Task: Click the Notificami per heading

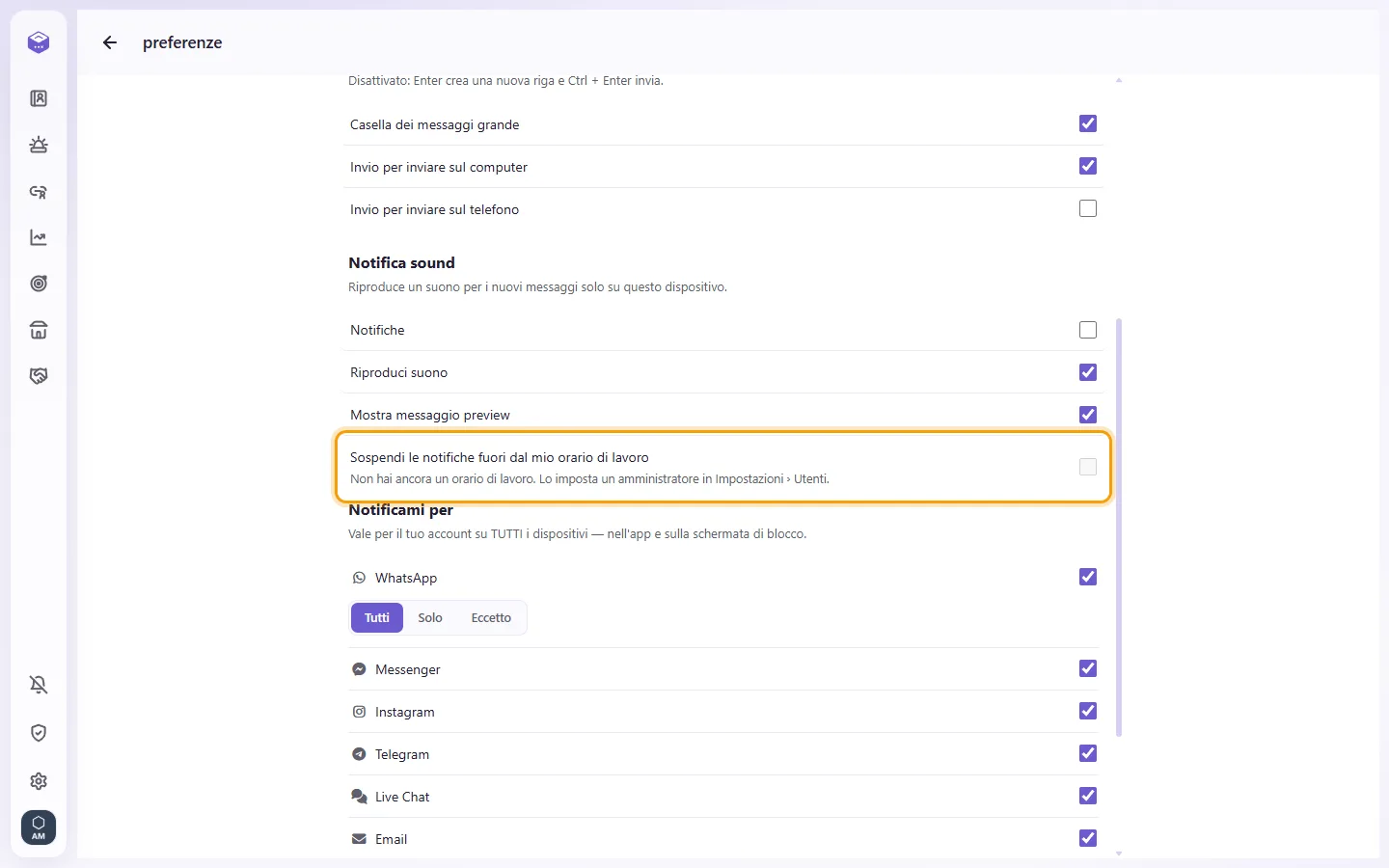Action: click(400, 510)
